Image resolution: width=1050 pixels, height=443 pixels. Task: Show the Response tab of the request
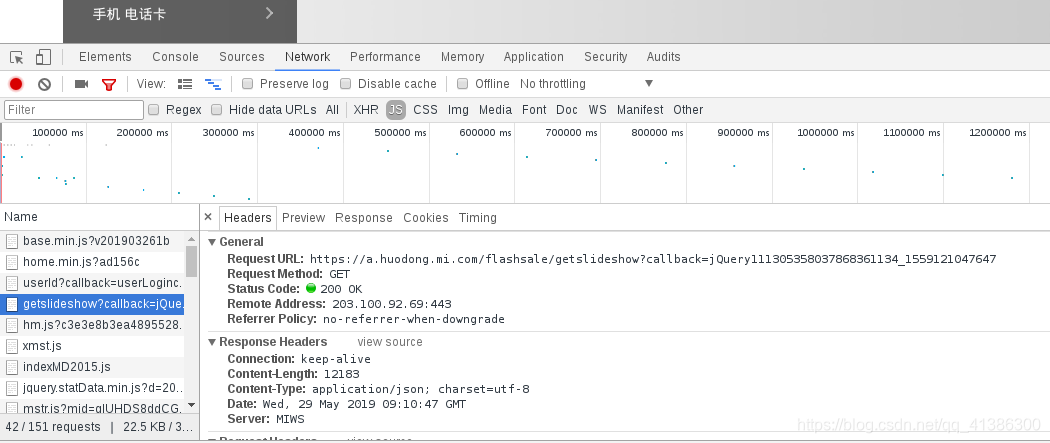pyautogui.click(x=364, y=217)
